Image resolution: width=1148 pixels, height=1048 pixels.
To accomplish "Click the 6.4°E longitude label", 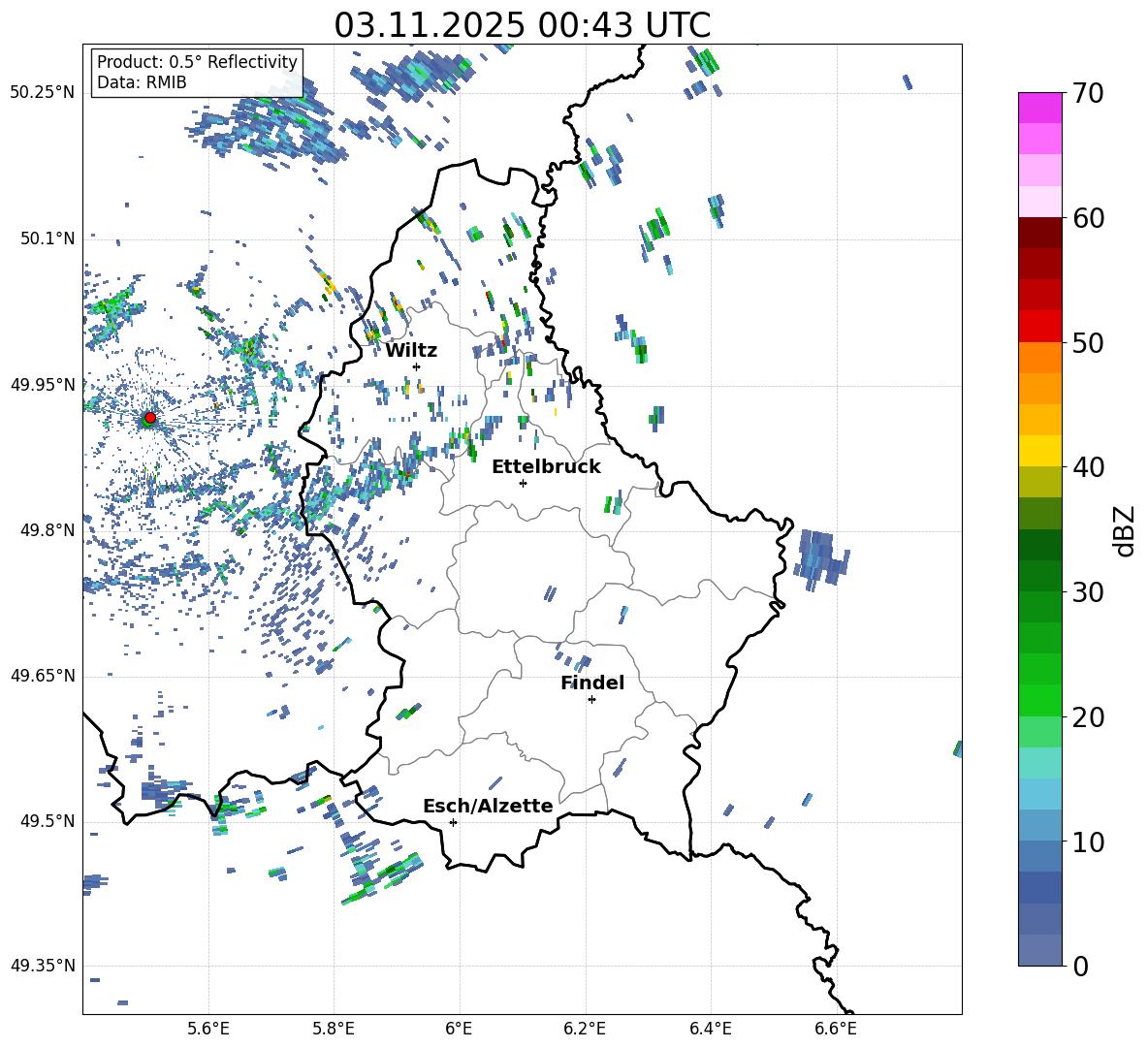I will [x=711, y=1029].
